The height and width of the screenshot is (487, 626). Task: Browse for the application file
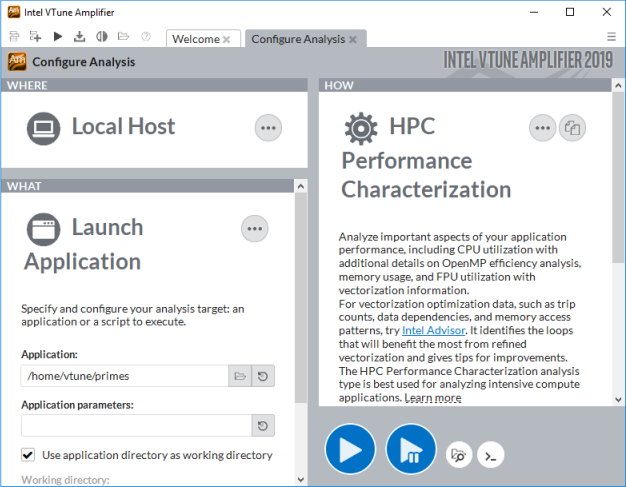(x=239, y=376)
